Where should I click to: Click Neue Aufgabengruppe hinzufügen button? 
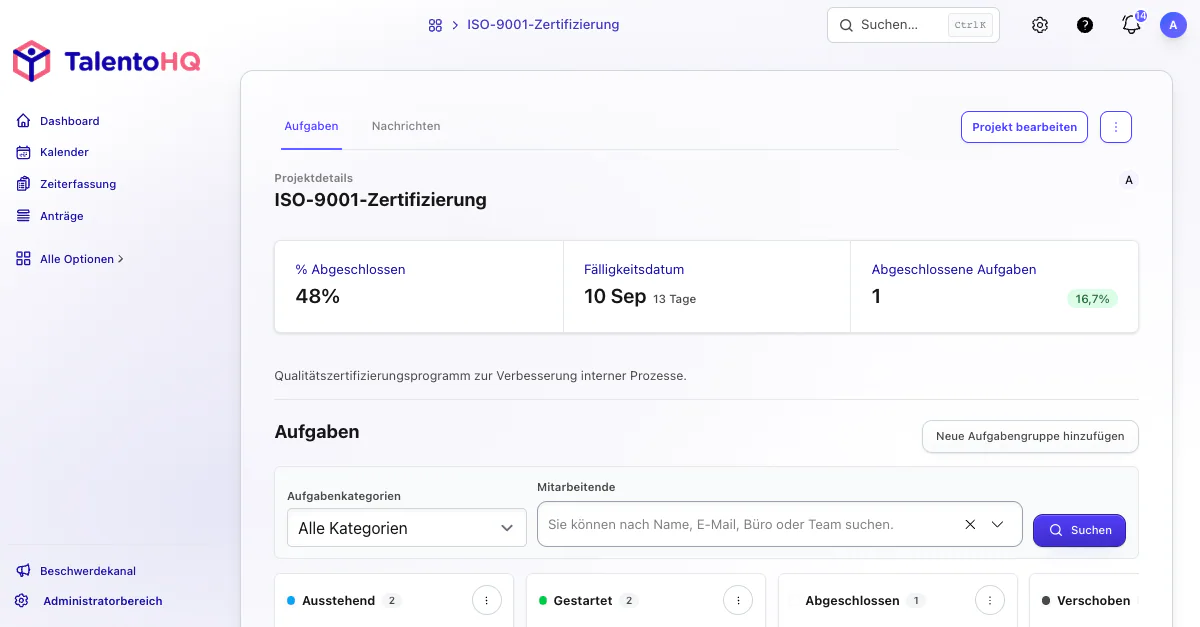[1030, 436]
